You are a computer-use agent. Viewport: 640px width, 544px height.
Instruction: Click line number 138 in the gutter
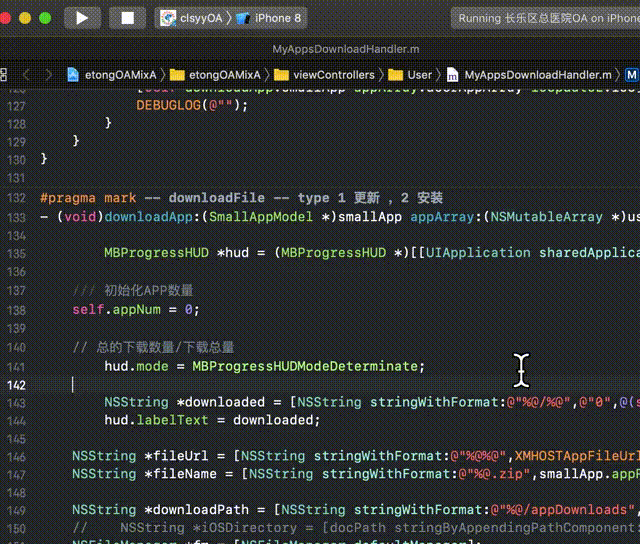[x=16, y=310]
